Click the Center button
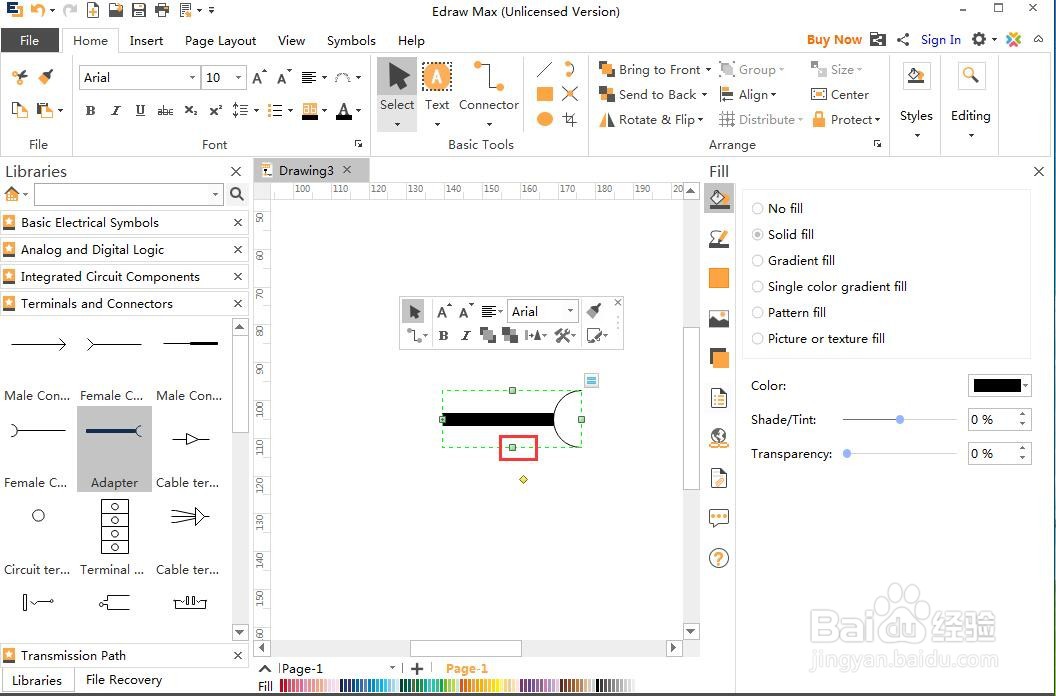 click(x=840, y=95)
